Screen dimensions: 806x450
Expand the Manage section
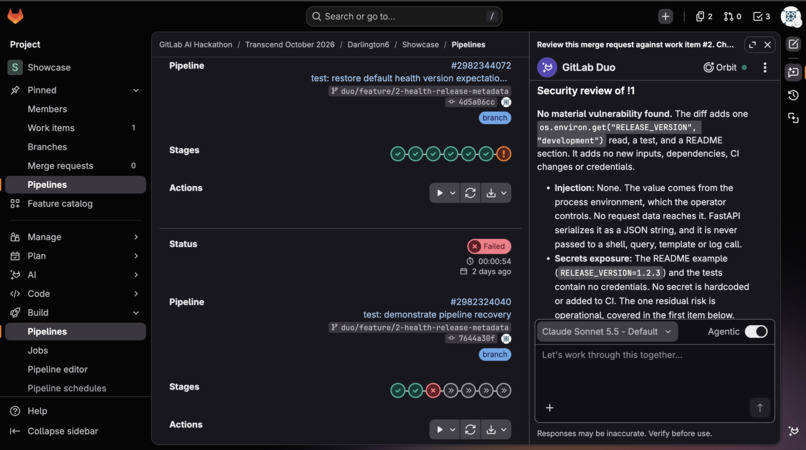76,237
